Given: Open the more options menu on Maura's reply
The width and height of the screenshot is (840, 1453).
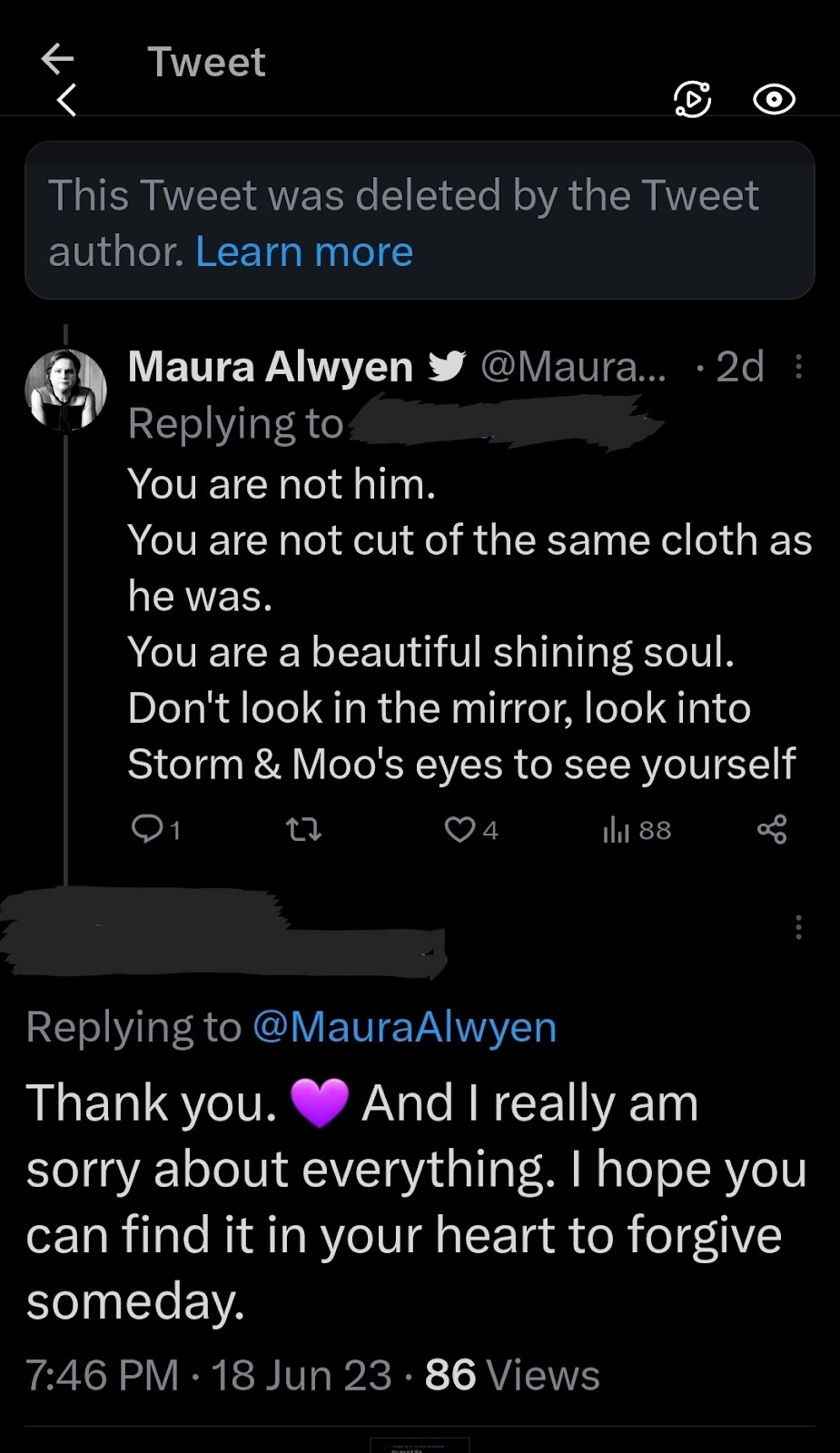Looking at the screenshot, I should point(798,367).
